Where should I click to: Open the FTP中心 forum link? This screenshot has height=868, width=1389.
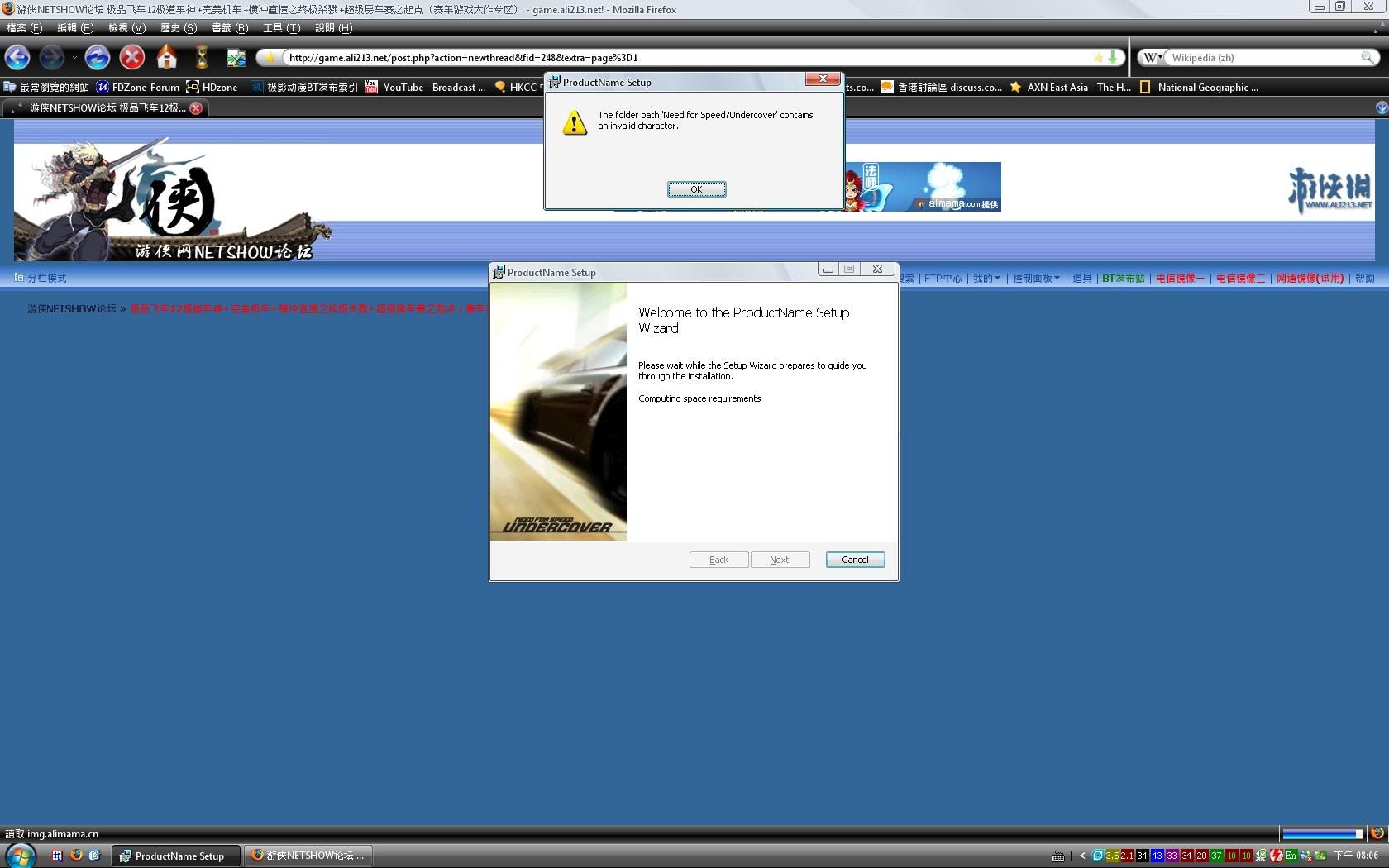(943, 279)
